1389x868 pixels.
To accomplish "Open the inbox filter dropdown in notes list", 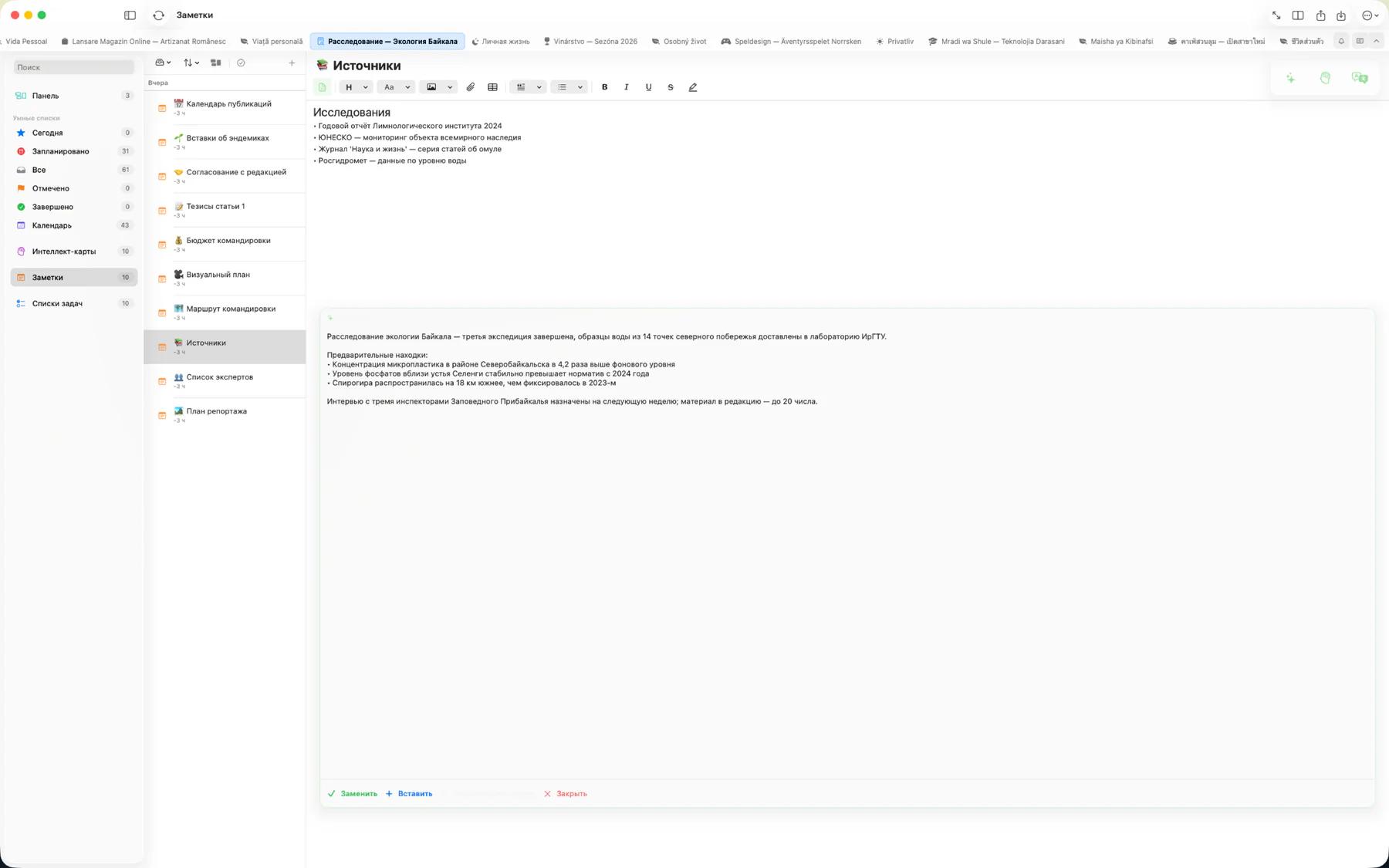I will 163,62.
